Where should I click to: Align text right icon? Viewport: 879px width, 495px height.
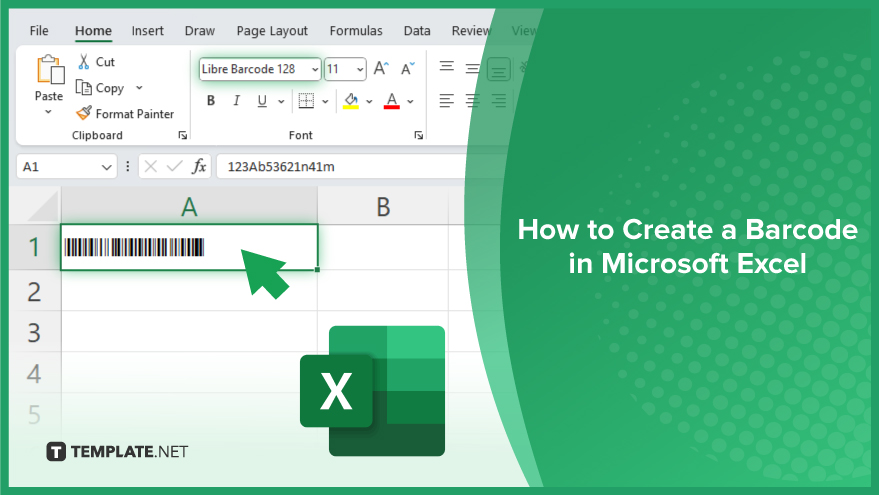498,101
